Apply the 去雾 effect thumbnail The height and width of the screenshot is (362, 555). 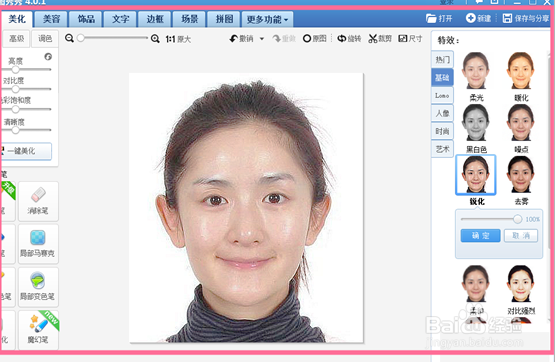(521, 174)
